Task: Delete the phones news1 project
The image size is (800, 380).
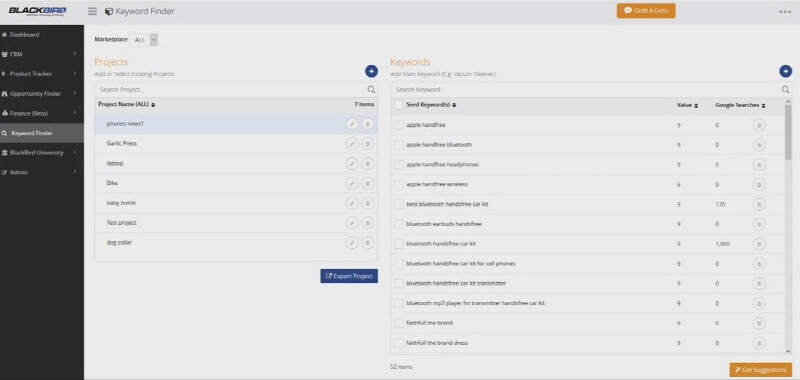Action: point(368,124)
